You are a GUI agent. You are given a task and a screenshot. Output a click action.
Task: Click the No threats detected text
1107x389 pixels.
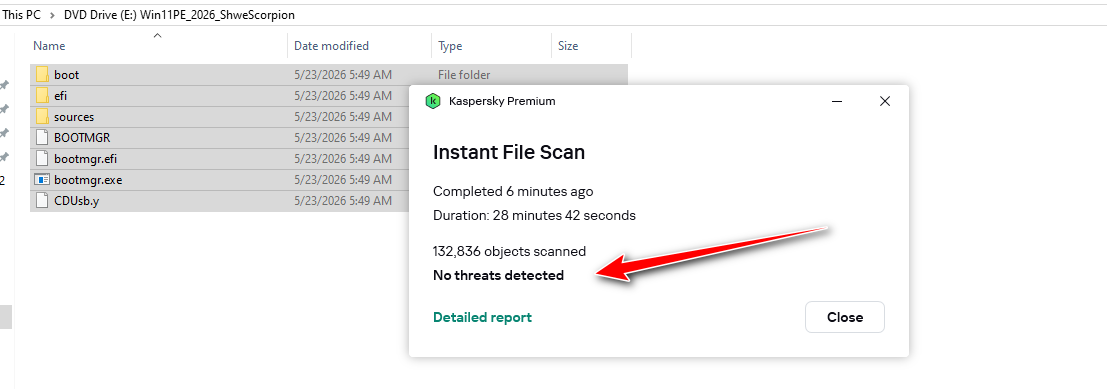[498, 275]
